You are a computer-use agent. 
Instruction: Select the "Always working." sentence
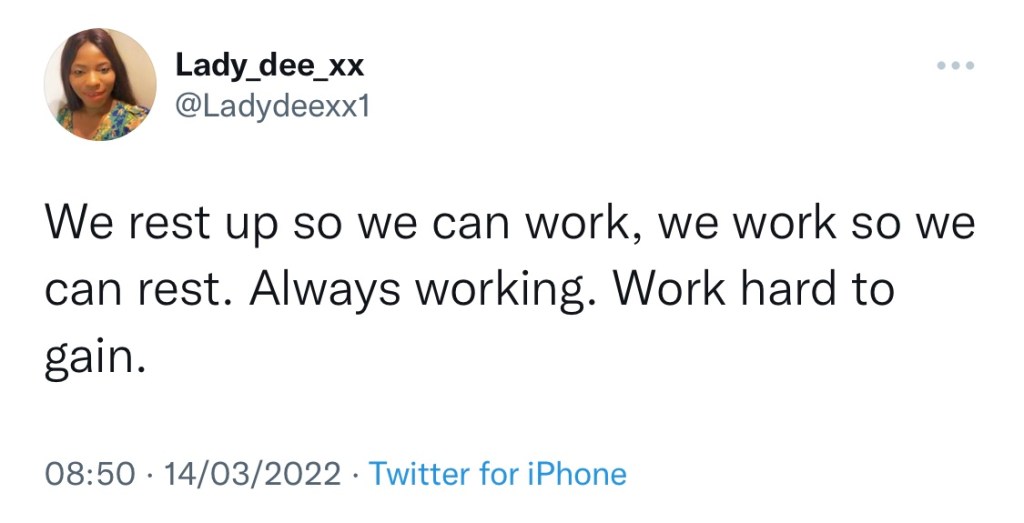[x=422, y=290]
